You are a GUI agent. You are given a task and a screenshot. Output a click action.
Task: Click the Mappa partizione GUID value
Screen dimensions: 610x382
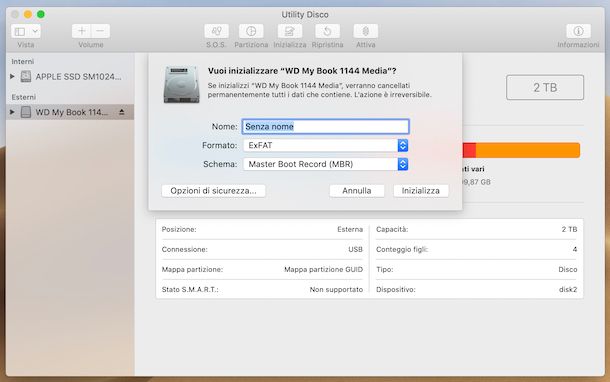[x=323, y=269]
